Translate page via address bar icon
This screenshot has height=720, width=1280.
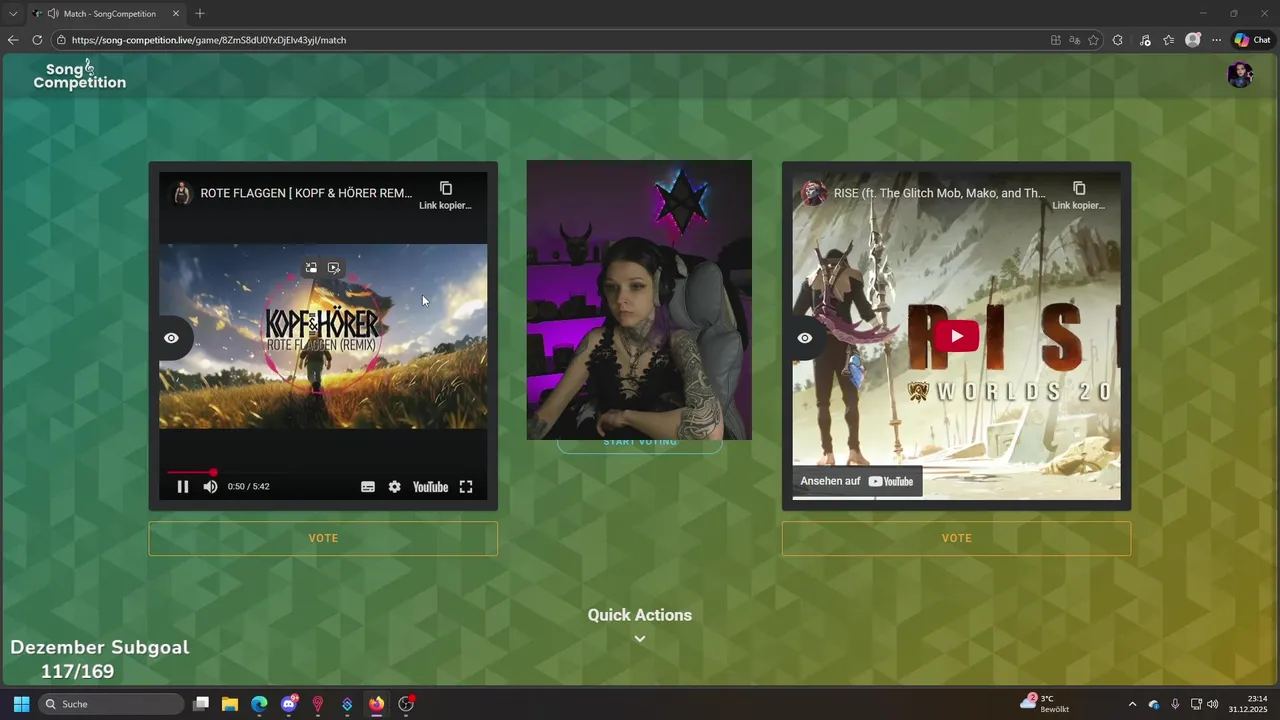pos(1075,40)
